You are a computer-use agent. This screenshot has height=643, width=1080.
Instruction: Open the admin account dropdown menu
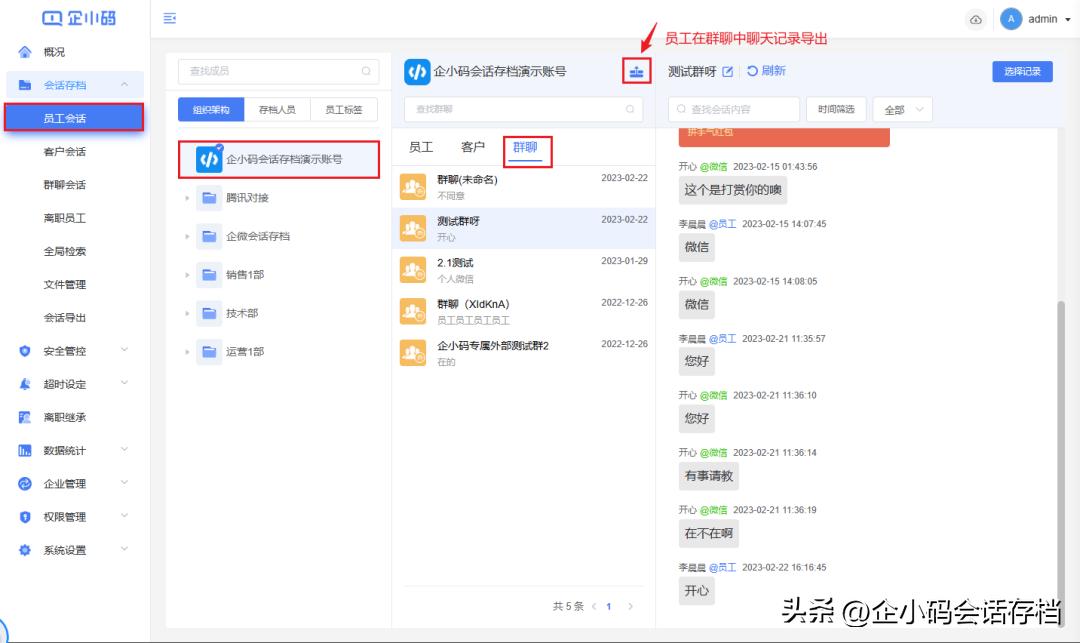click(1061, 18)
